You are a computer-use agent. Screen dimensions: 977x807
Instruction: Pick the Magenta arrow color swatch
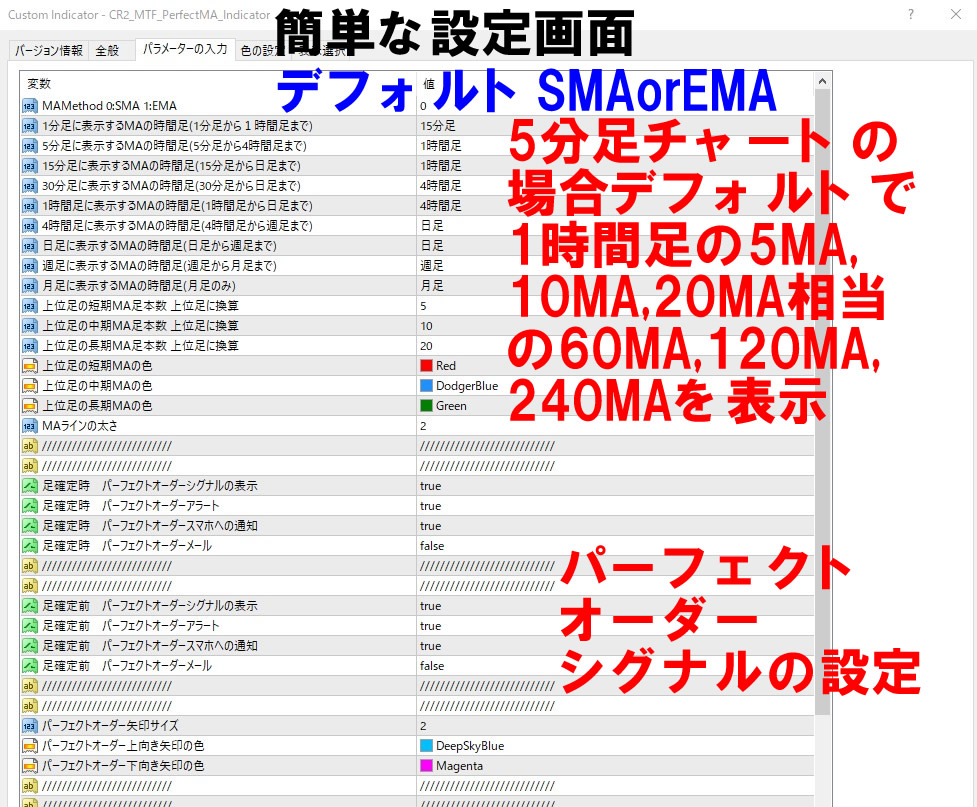pyautogui.click(x=426, y=766)
